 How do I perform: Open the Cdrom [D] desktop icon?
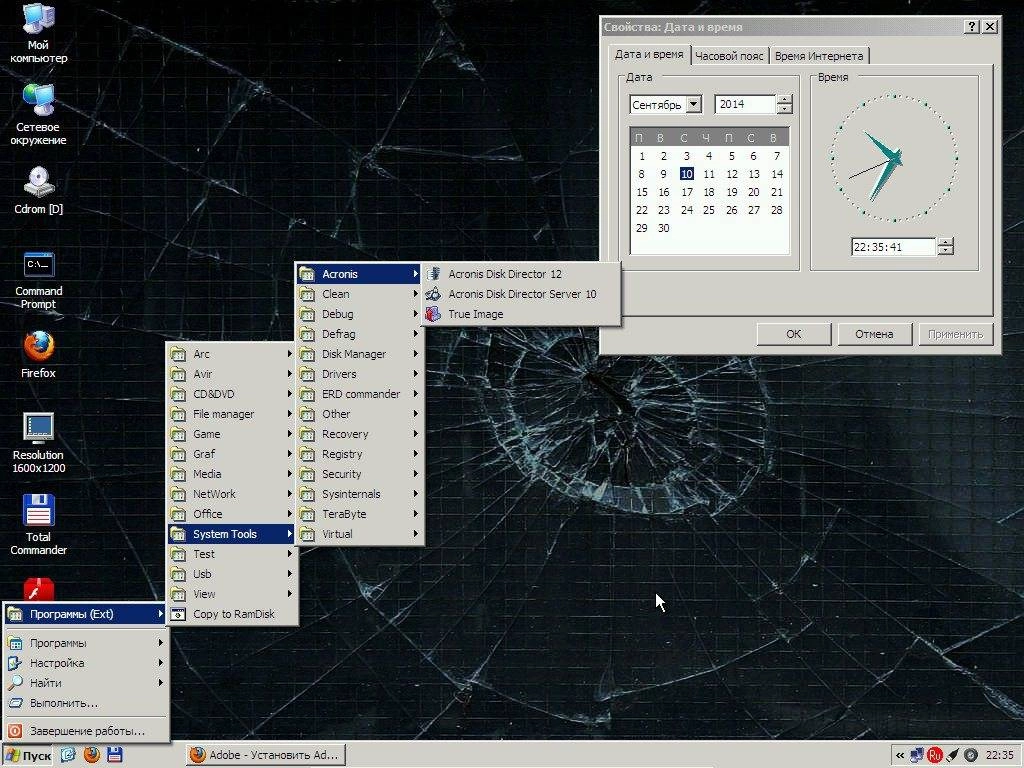(x=38, y=190)
